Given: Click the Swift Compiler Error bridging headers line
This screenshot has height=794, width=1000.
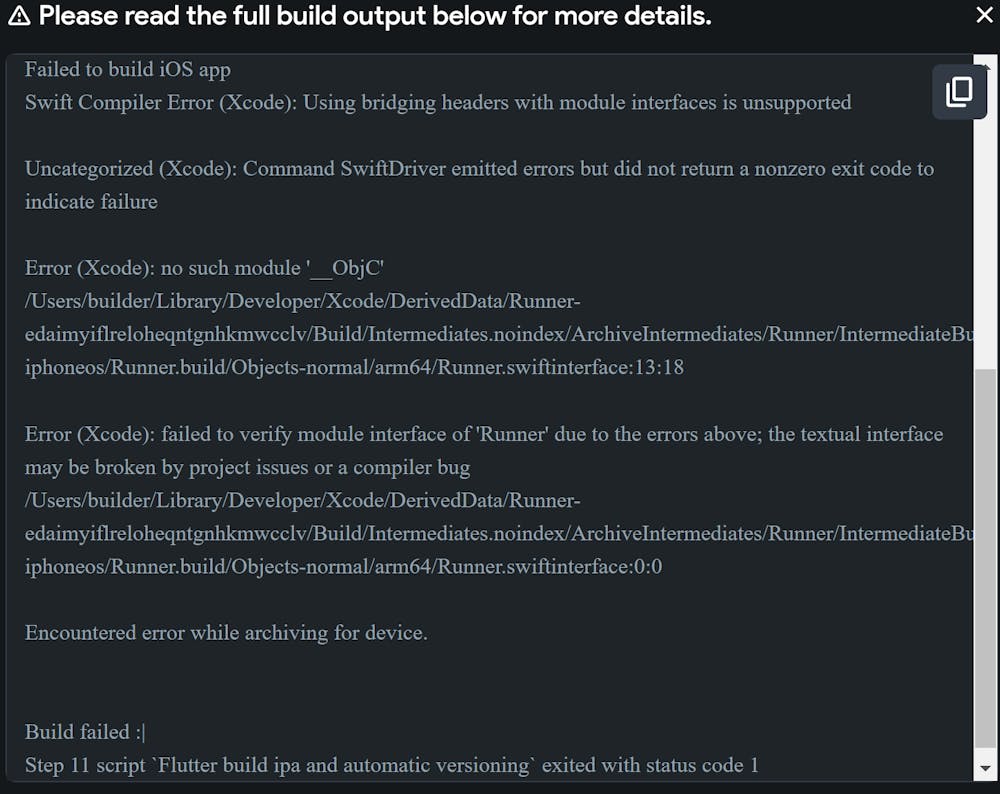Looking at the screenshot, I should pyautogui.click(x=438, y=102).
